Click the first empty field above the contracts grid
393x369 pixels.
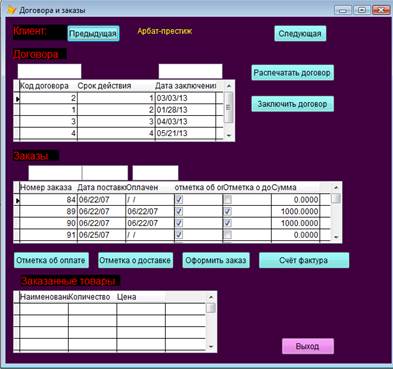click(x=49, y=71)
